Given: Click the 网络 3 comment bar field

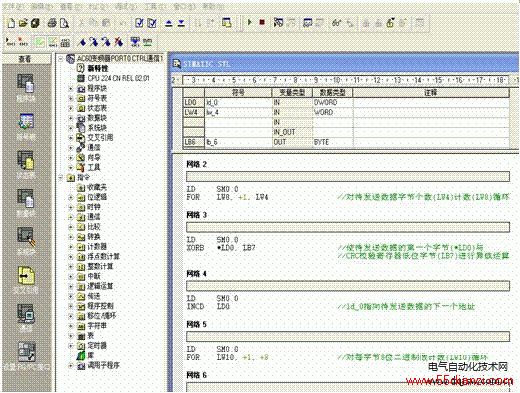Looking at the screenshot, I should click(348, 227).
